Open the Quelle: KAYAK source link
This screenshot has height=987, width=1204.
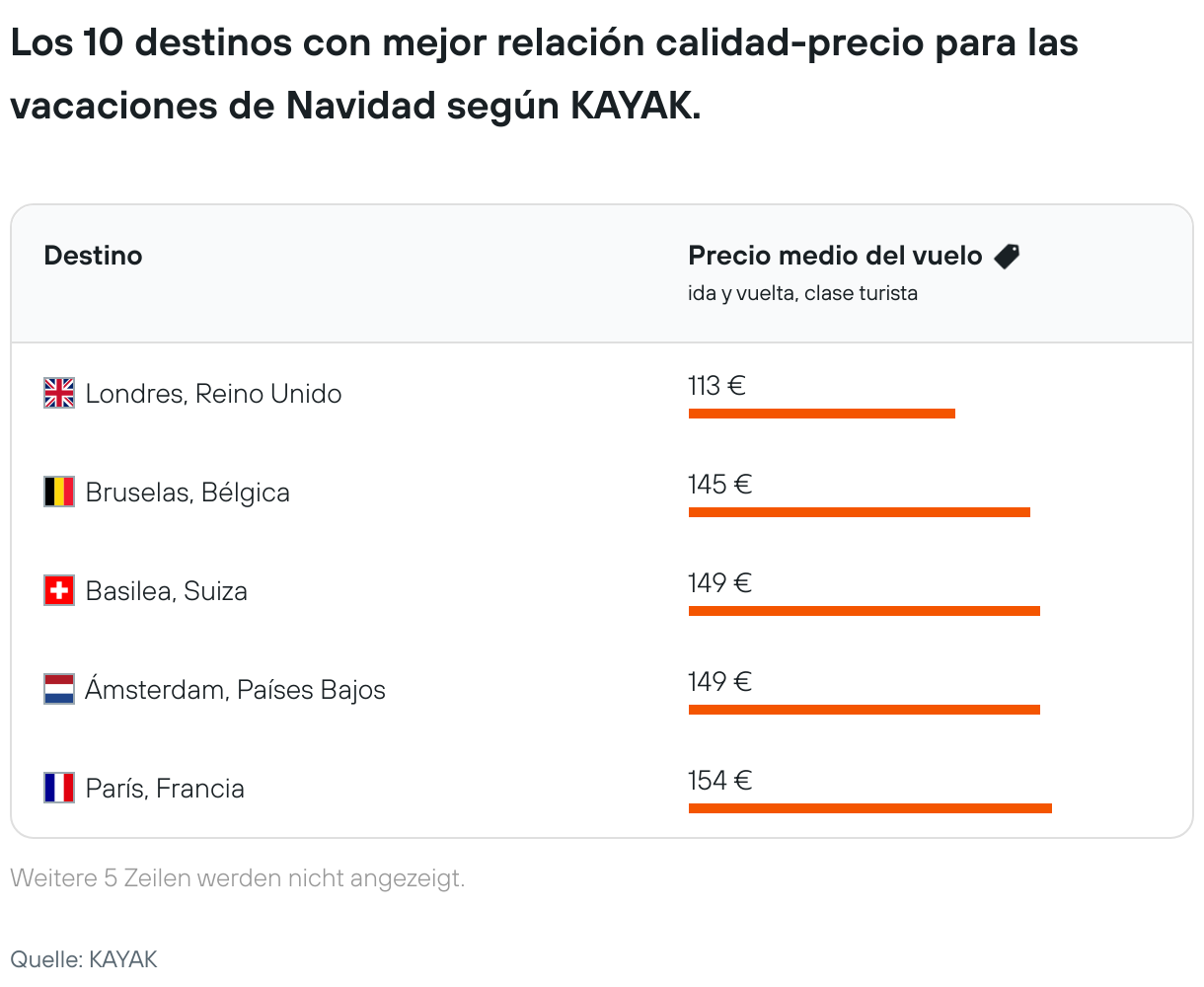tap(84, 959)
